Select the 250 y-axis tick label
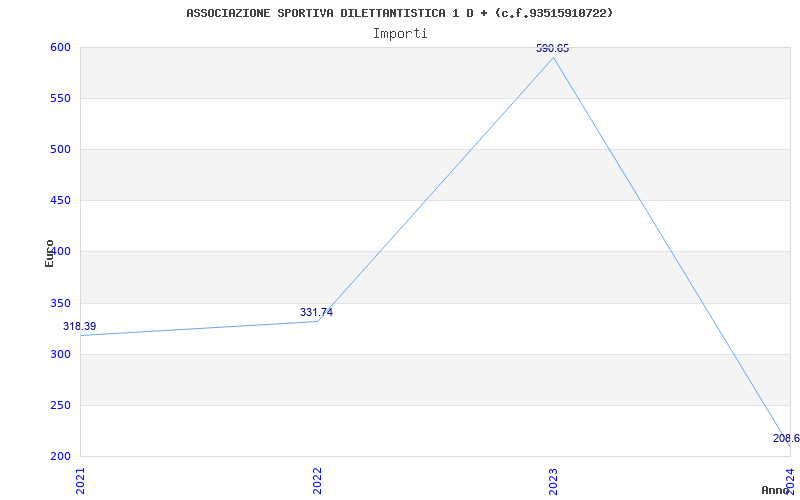 tap(60, 406)
